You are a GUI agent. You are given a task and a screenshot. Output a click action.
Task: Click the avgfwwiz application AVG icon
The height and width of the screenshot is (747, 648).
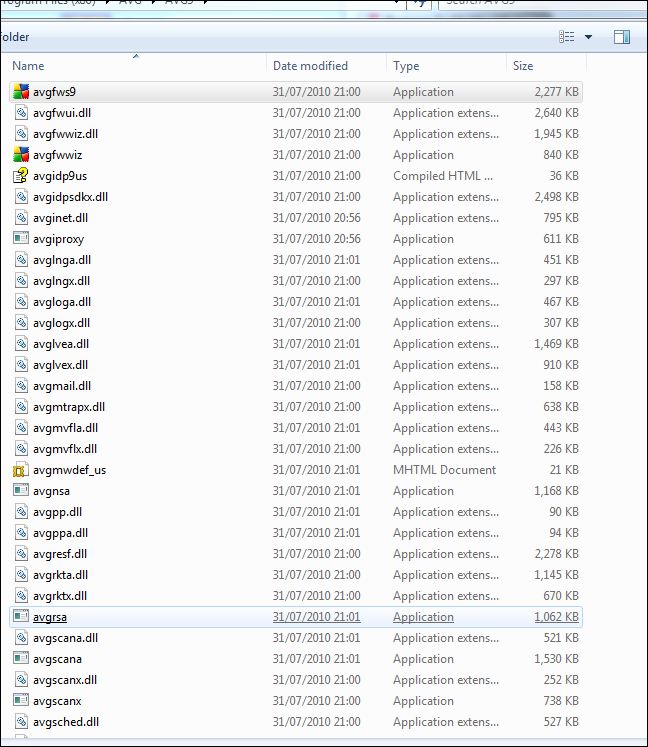tap(21, 154)
